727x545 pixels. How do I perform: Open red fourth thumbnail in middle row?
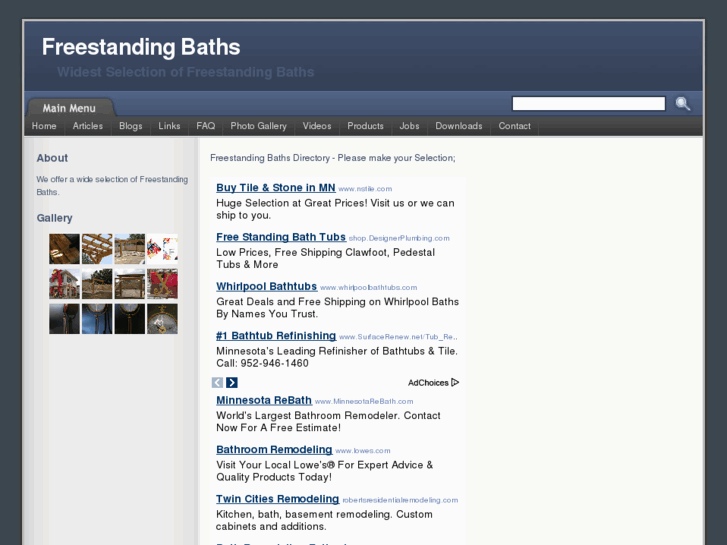(x=162, y=284)
